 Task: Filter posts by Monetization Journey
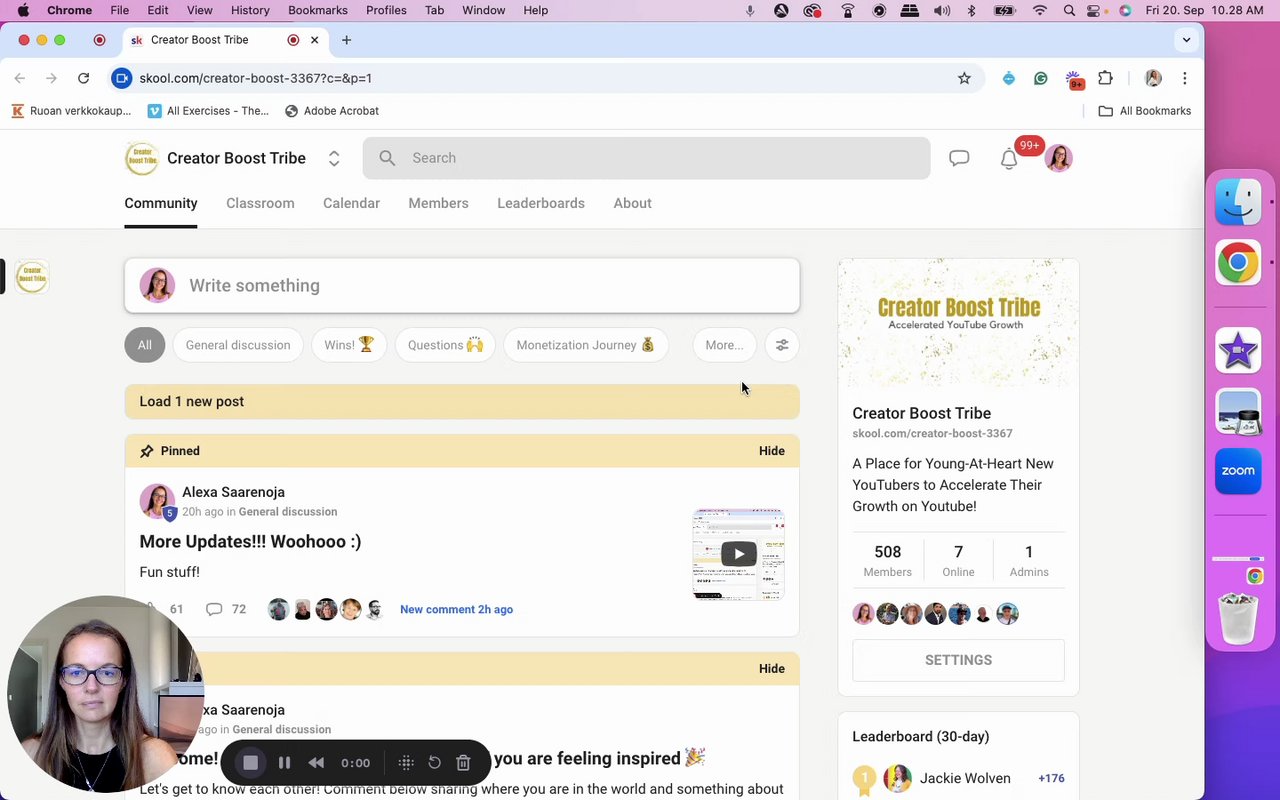585,345
